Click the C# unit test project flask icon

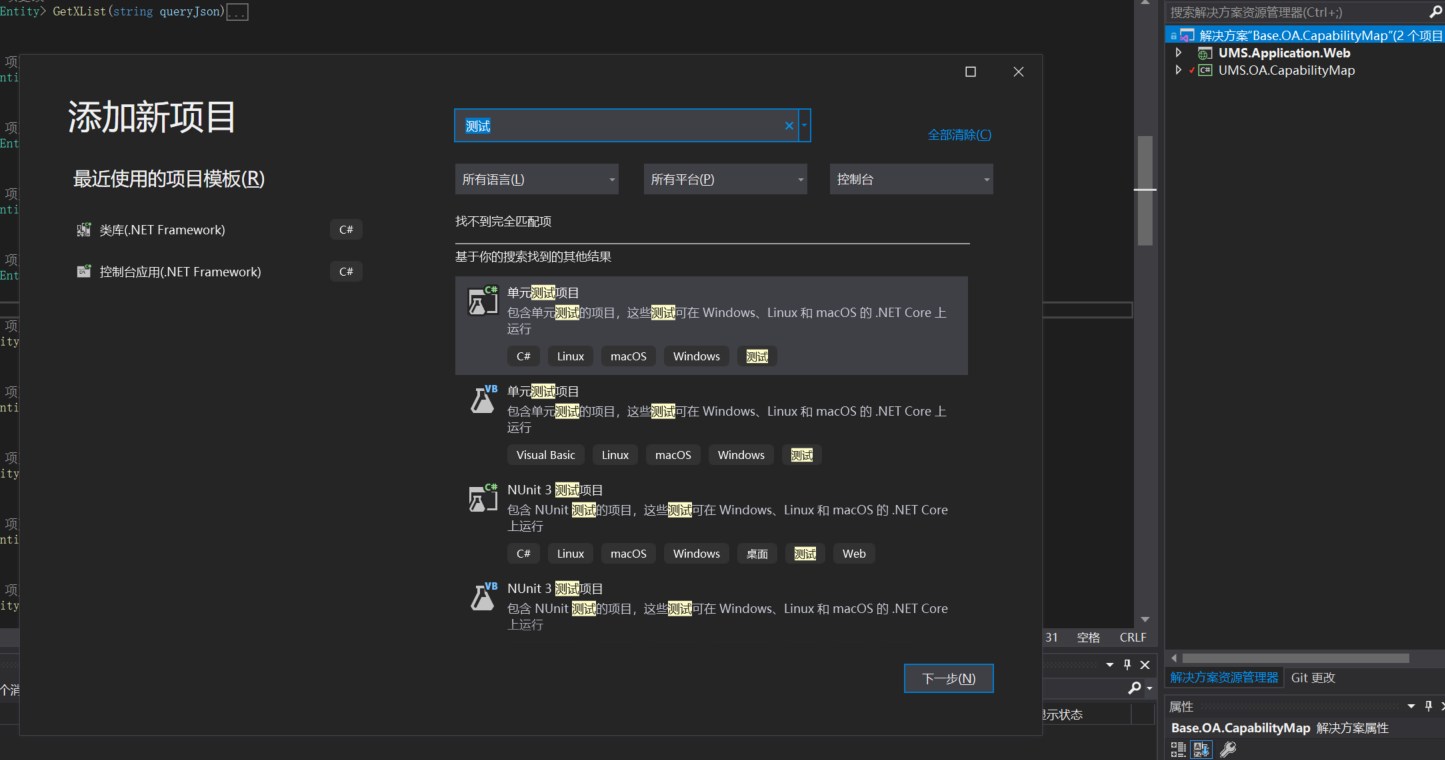tap(484, 301)
